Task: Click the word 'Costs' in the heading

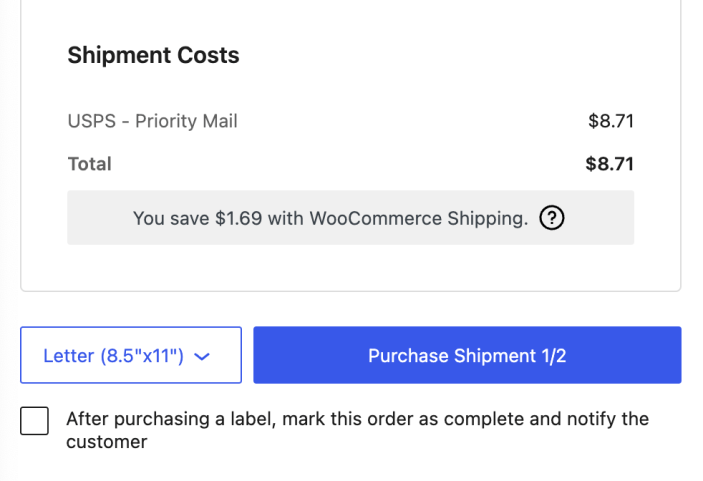Action: [x=208, y=55]
